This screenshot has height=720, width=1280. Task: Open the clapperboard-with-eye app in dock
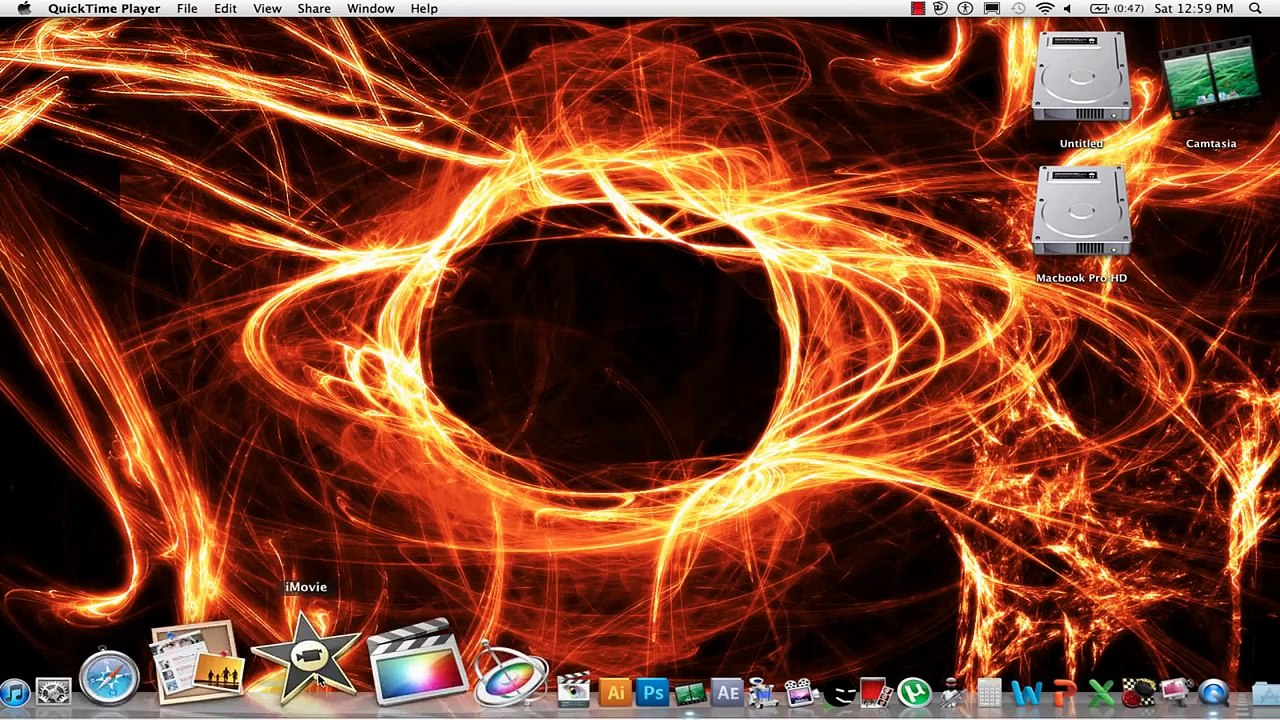tap(573, 690)
